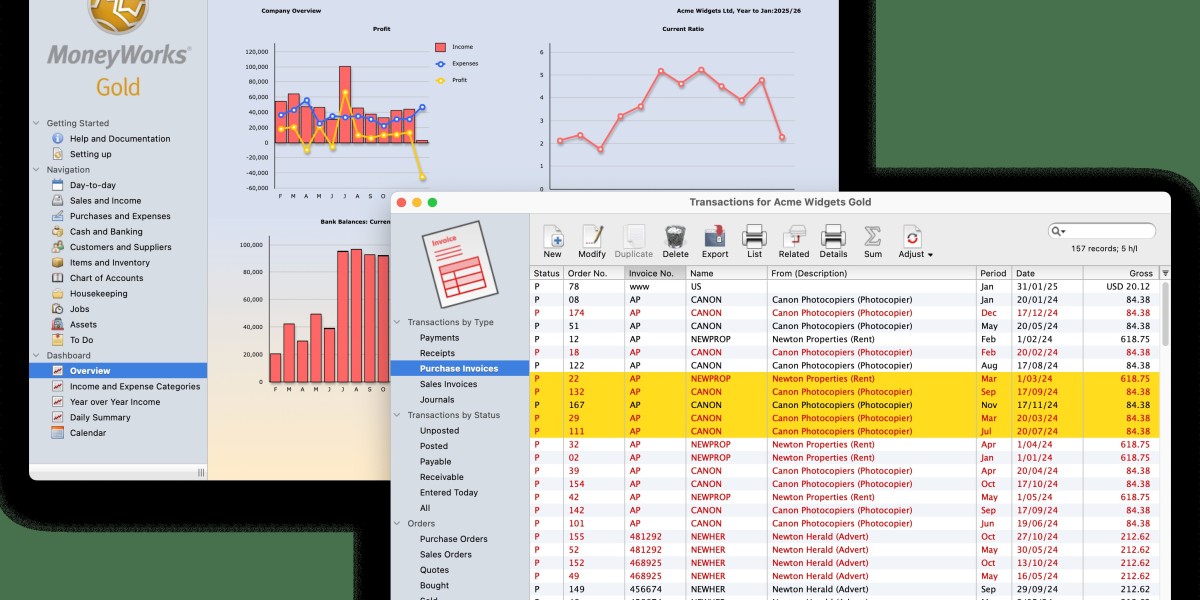1200x600 pixels.
Task: Show Unposted transactions
Action: 439,431
